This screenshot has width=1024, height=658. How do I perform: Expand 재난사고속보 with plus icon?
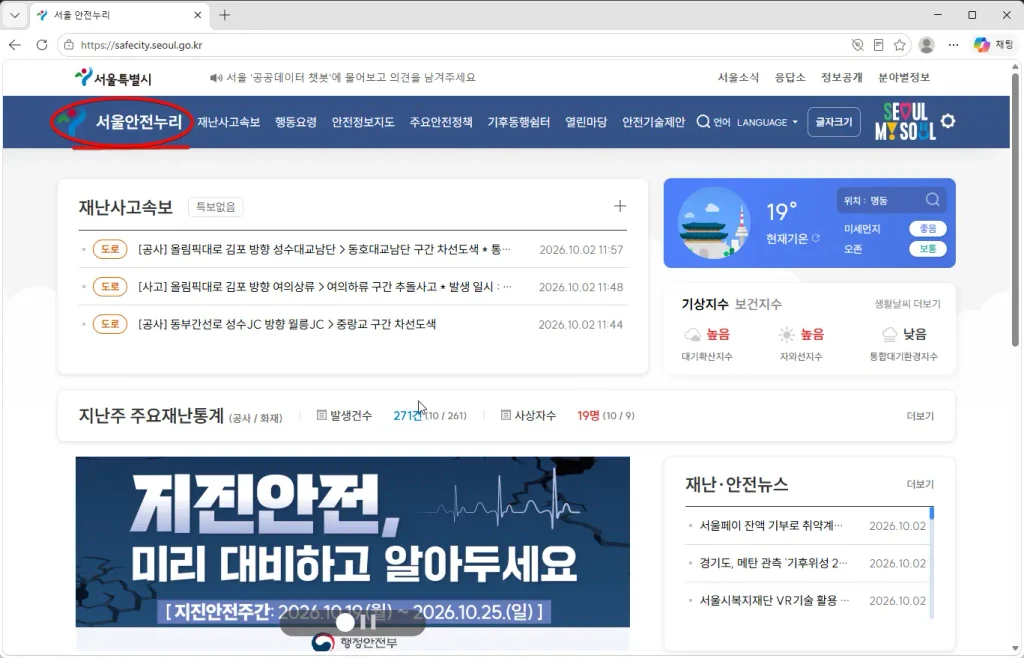coord(620,206)
